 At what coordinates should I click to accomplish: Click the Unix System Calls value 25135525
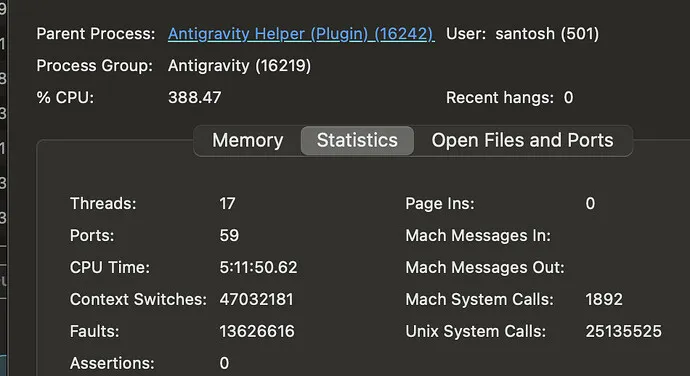623,331
